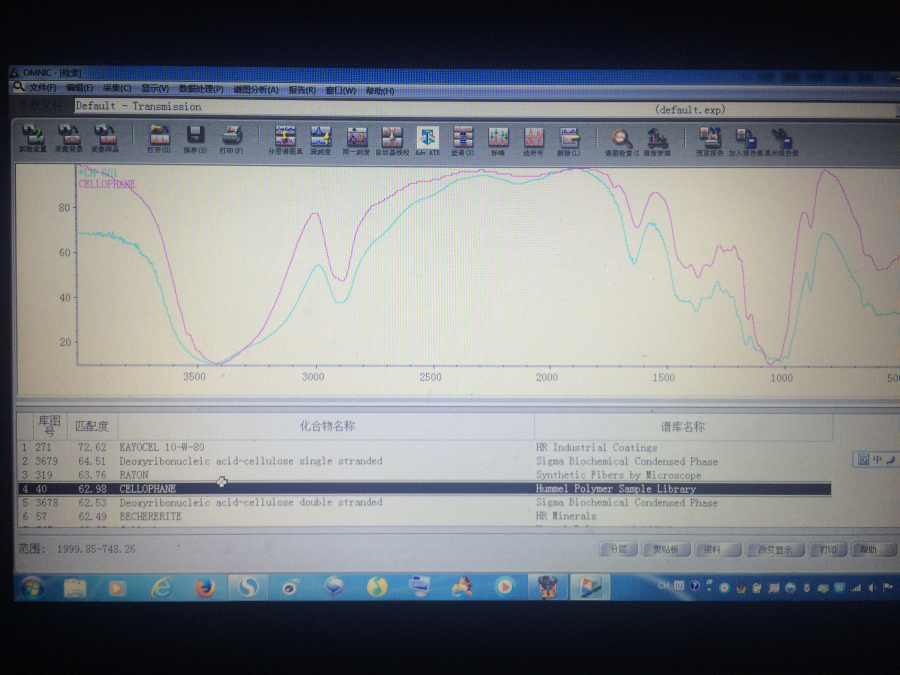
Task: Open the 文件(F) menu
Action: (x=43, y=88)
